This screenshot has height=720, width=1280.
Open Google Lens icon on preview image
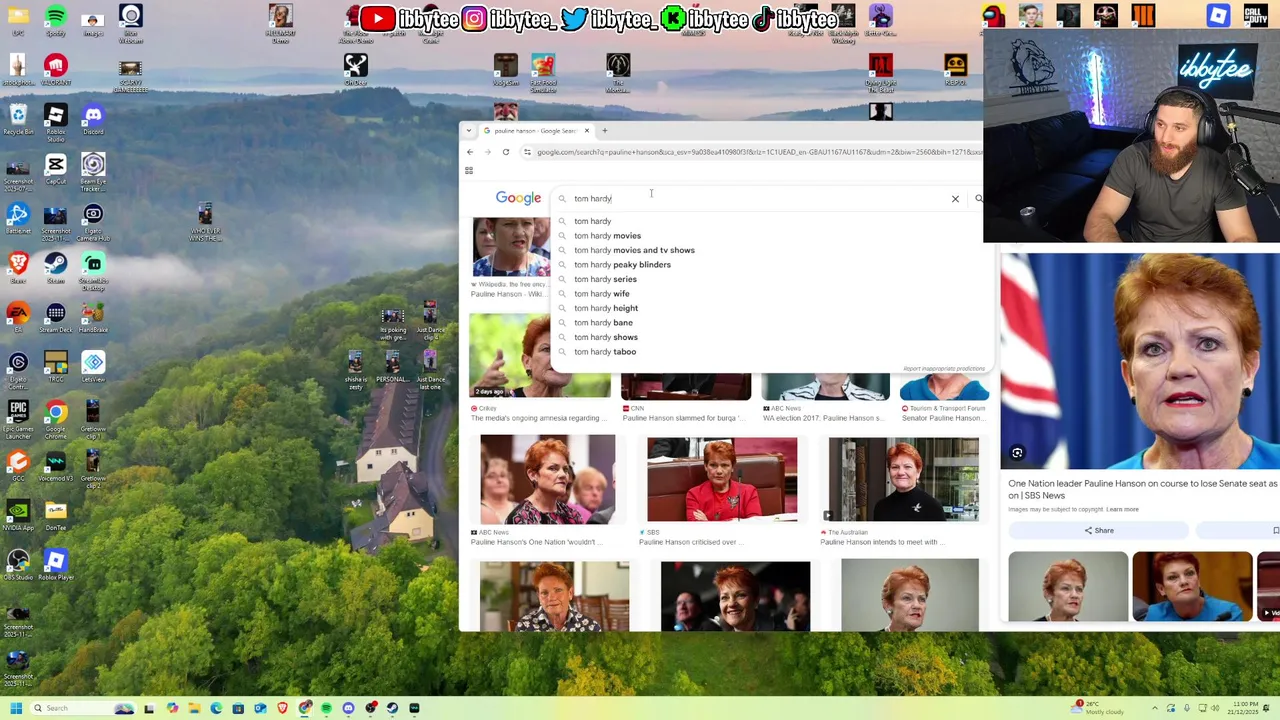(x=1017, y=453)
